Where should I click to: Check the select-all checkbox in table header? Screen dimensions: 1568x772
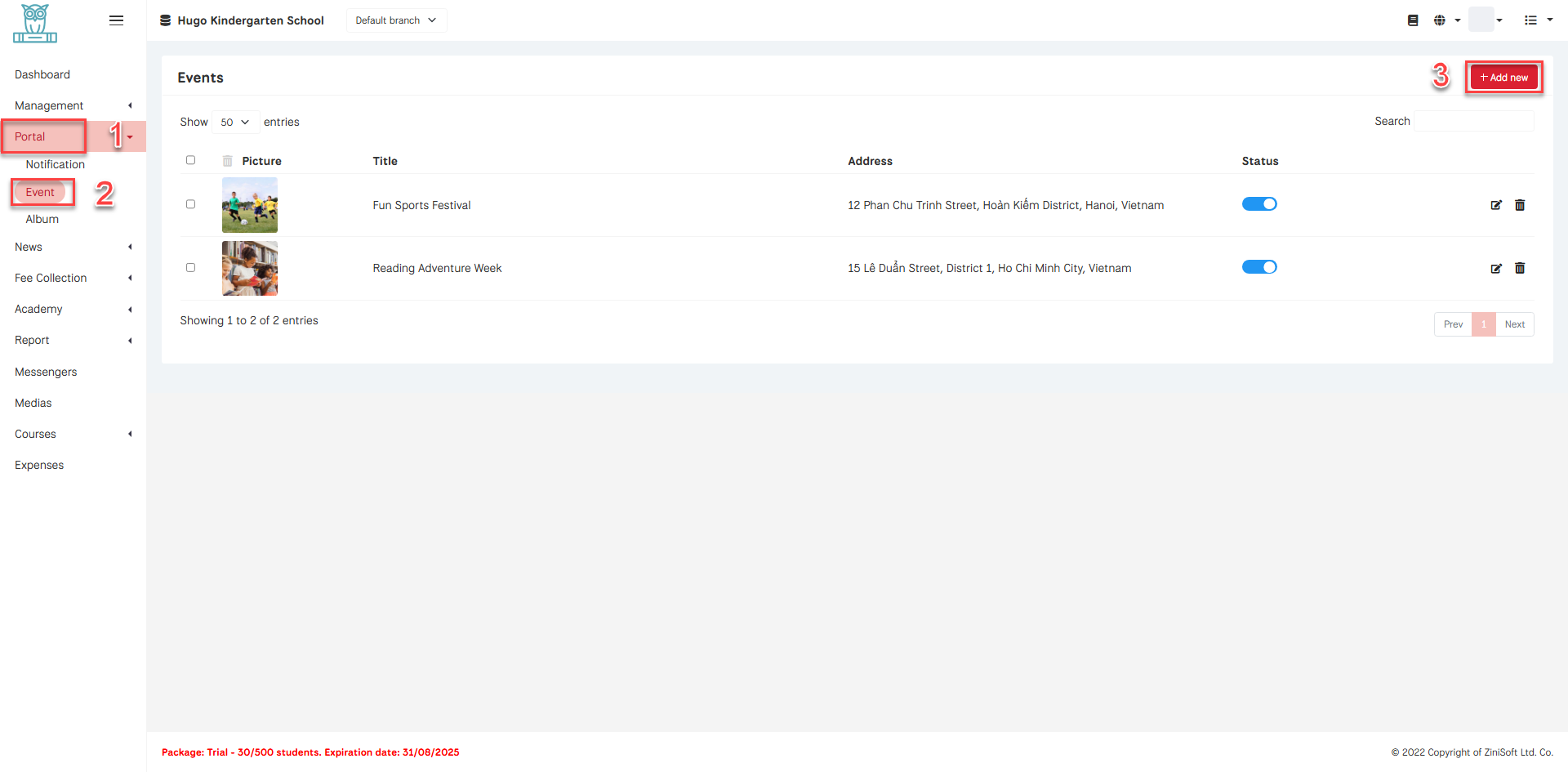coord(191,160)
